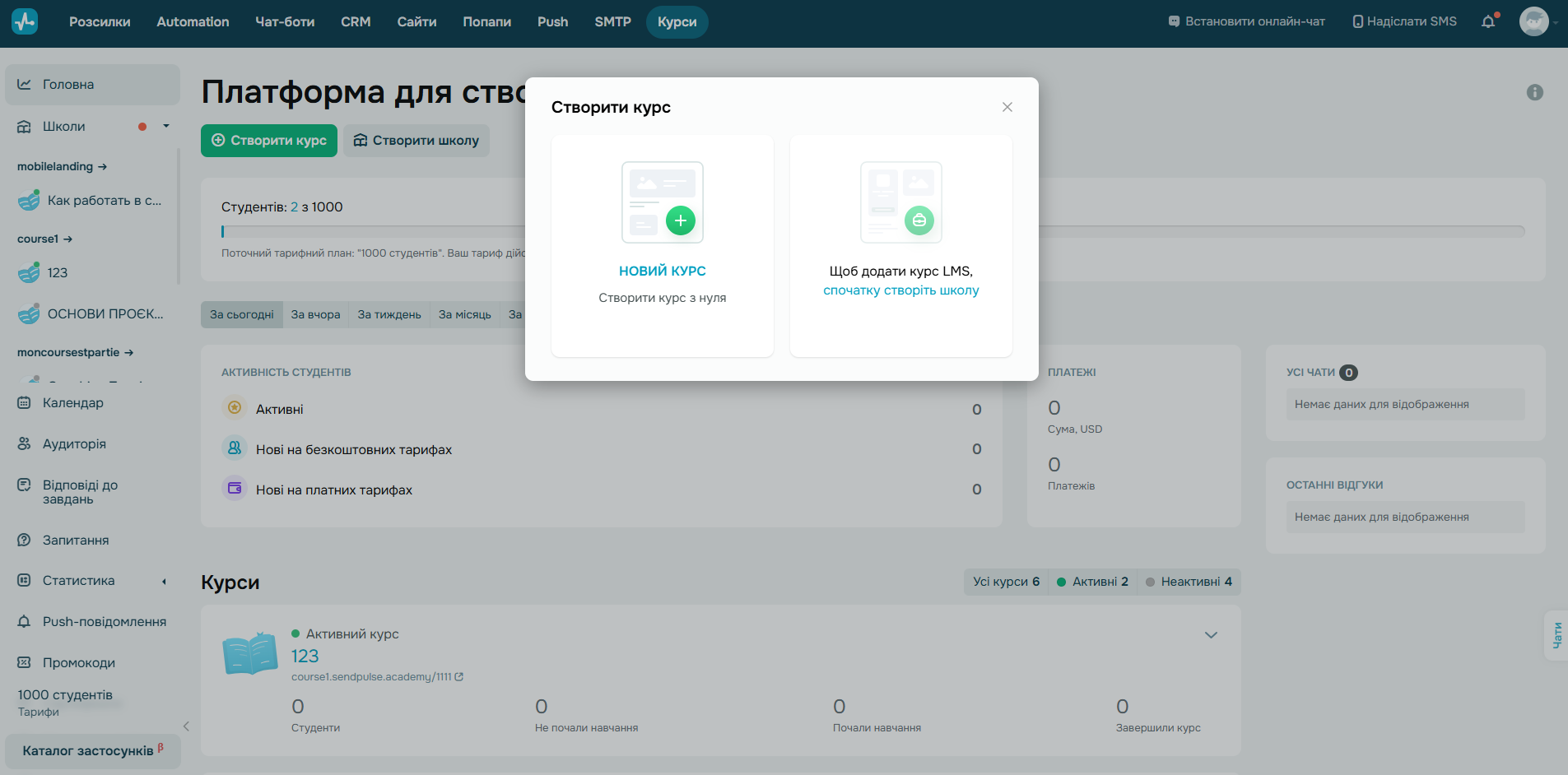The height and width of the screenshot is (775, 1568).
Task: Open the SMTP section
Action: tap(612, 22)
